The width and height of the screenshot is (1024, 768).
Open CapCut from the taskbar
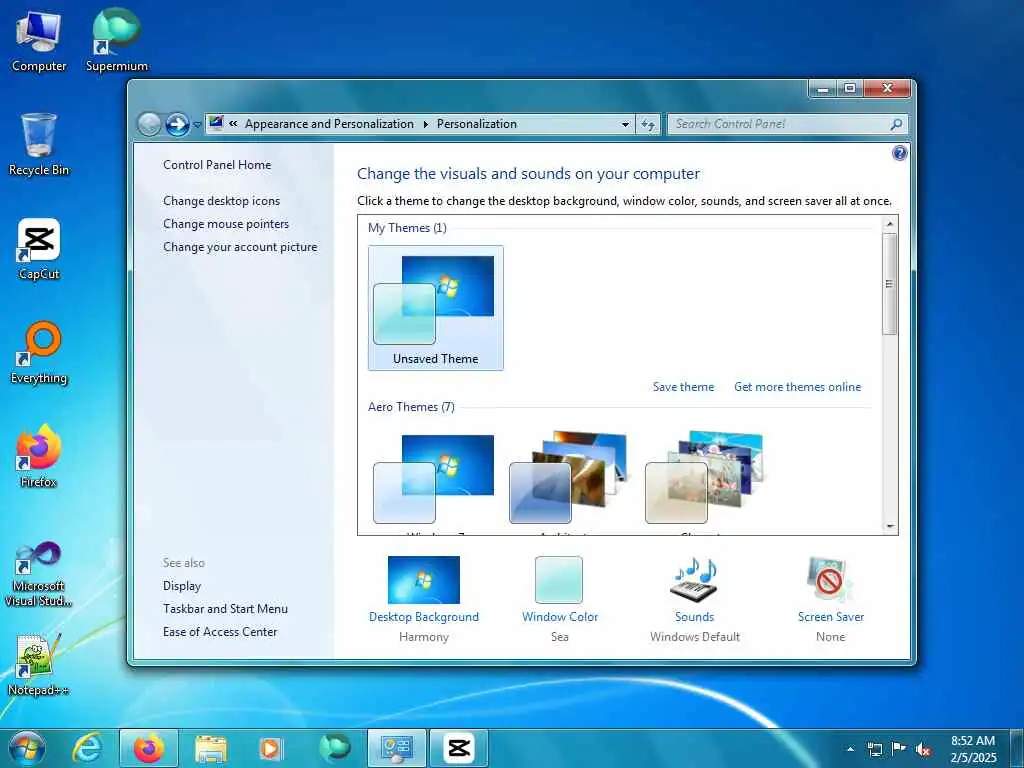459,748
